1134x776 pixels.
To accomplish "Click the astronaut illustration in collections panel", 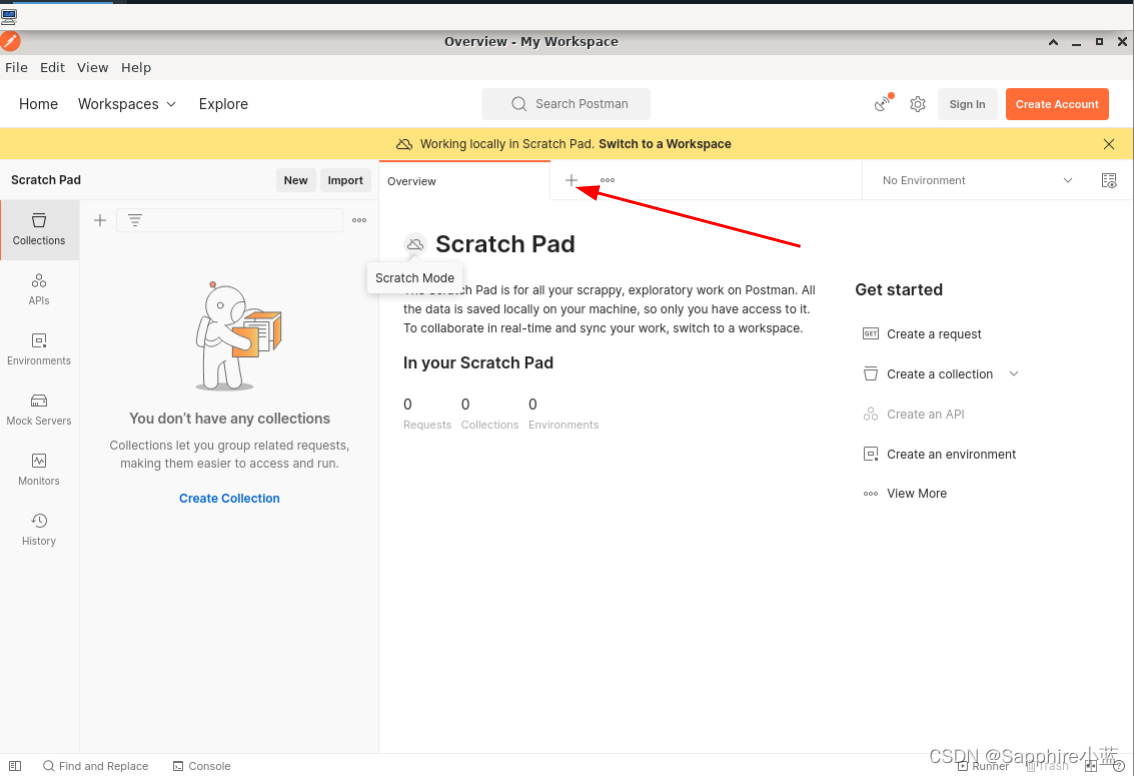I will [x=238, y=336].
